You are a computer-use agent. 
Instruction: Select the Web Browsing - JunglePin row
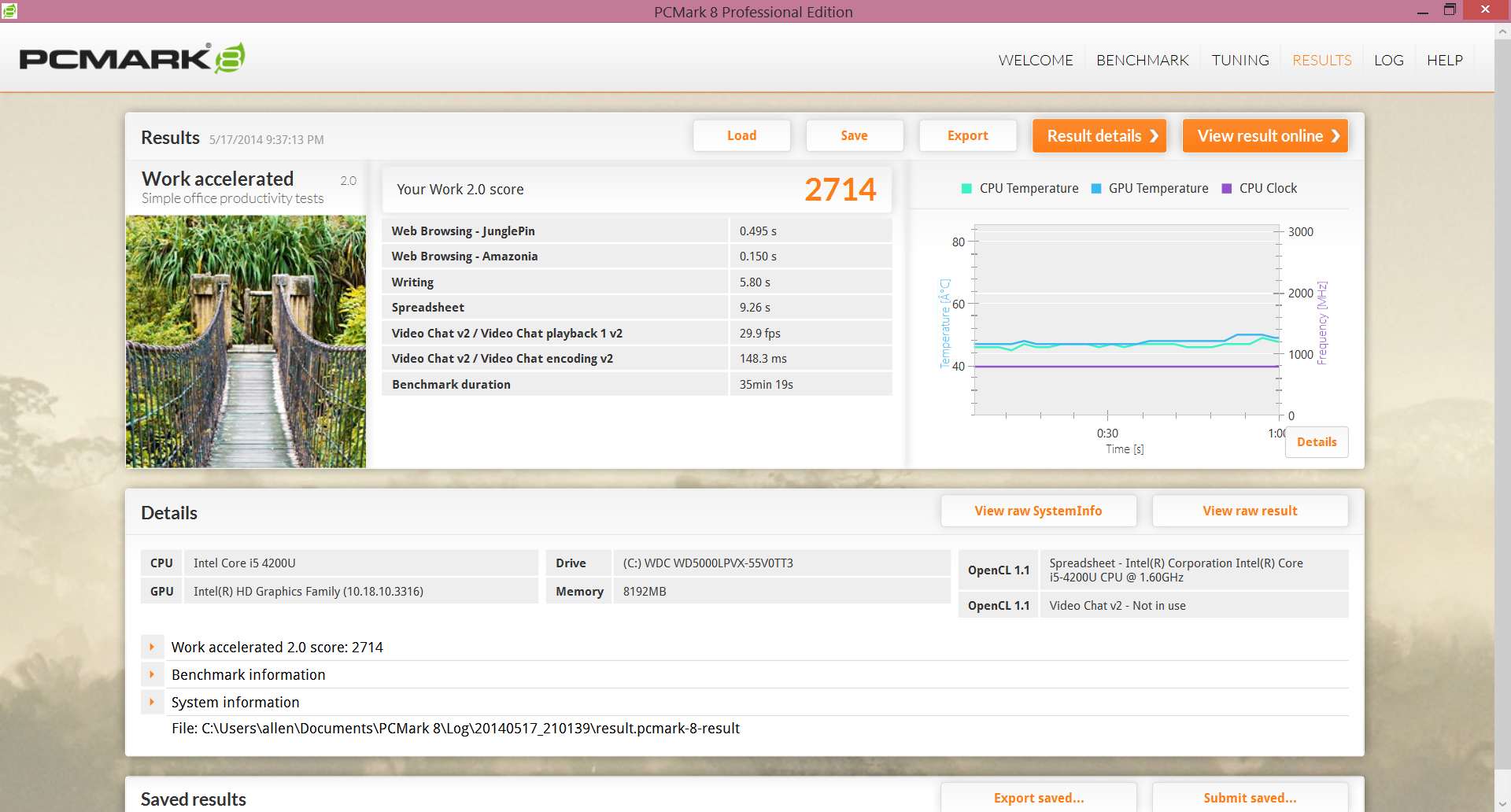click(x=637, y=231)
